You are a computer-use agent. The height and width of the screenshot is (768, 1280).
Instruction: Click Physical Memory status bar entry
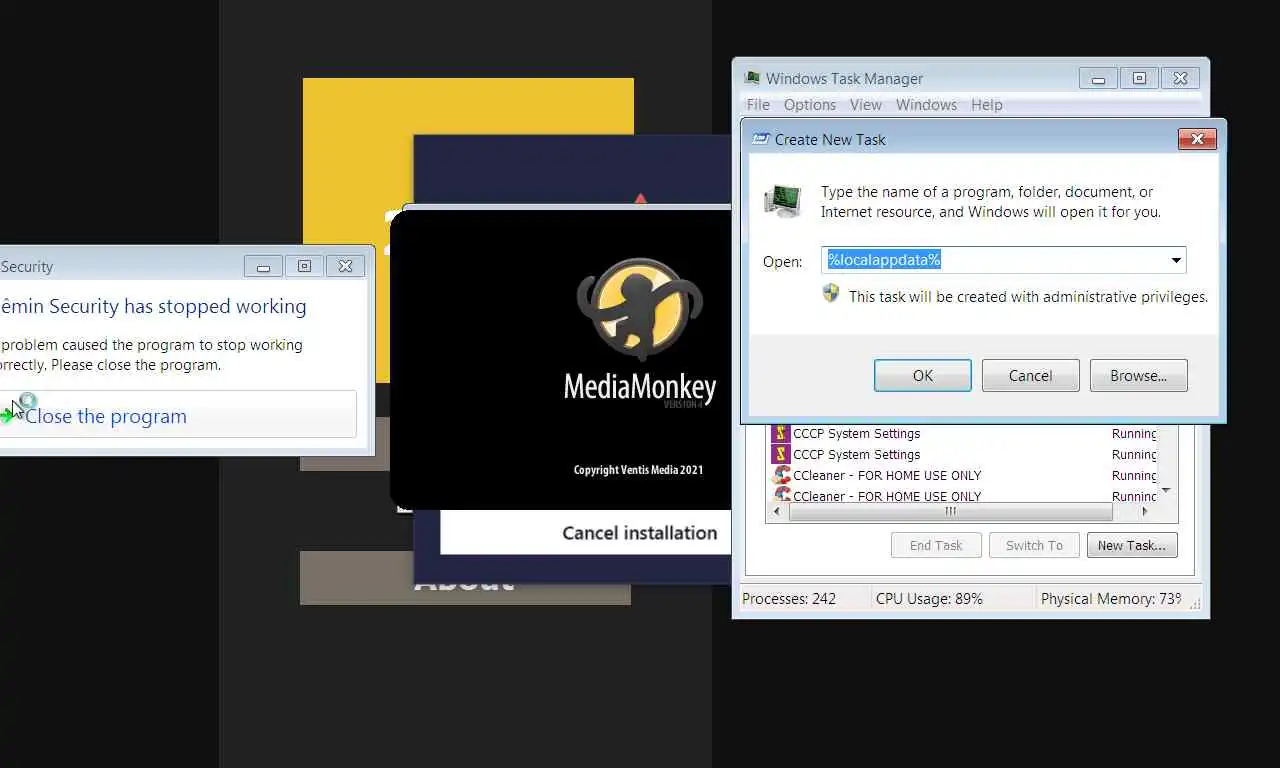(x=1111, y=598)
